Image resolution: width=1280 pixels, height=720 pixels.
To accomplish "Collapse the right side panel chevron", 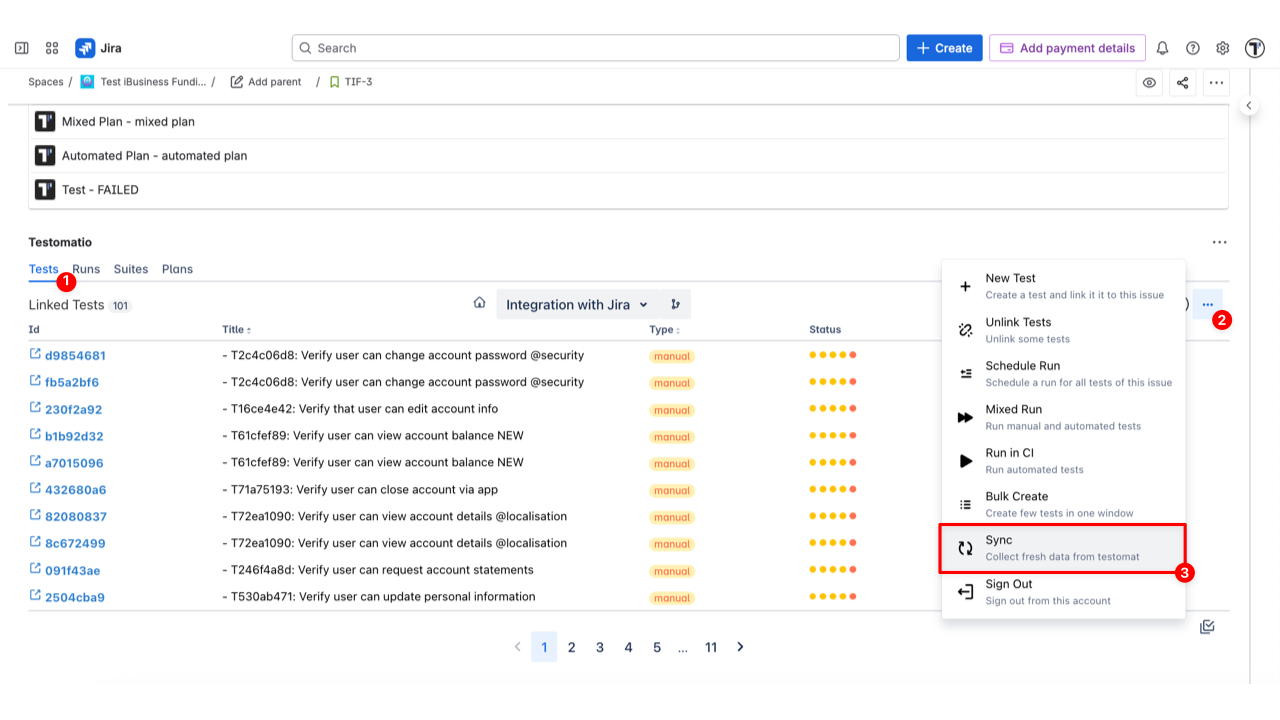I will [x=1248, y=105].
